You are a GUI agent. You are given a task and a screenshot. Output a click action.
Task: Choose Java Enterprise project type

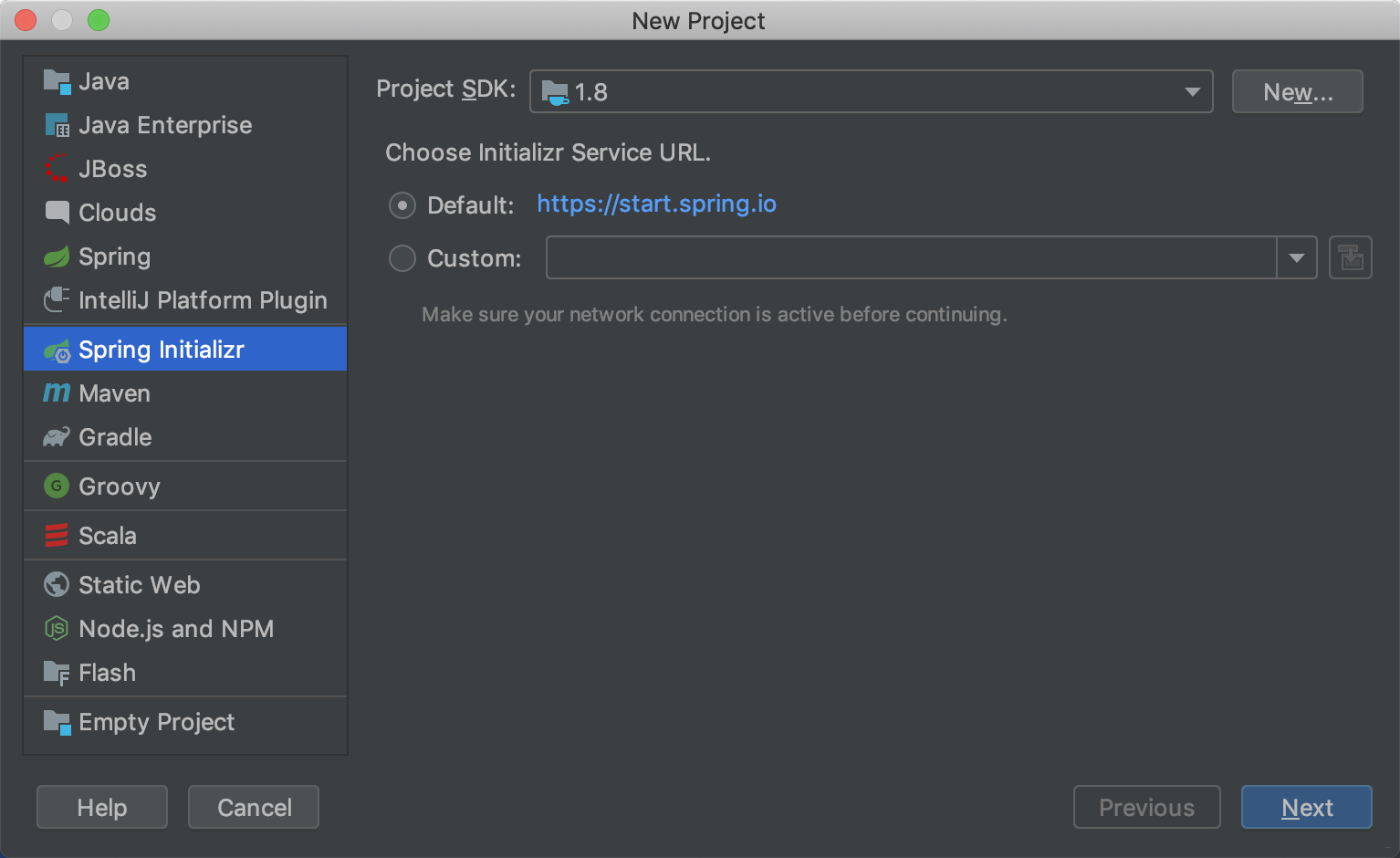[x=185, y=126]
